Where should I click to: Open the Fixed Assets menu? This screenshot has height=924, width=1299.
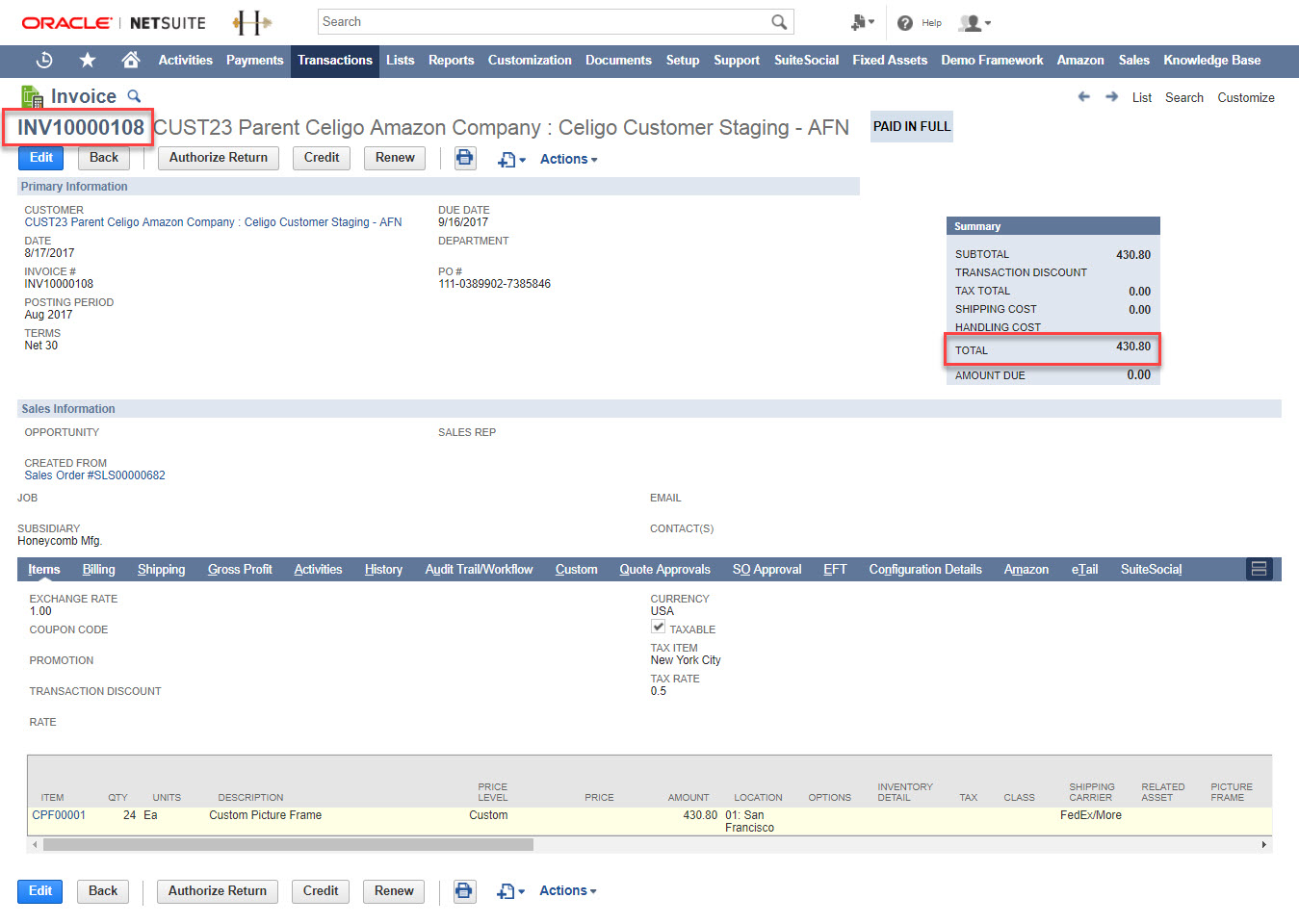[890, 60]
